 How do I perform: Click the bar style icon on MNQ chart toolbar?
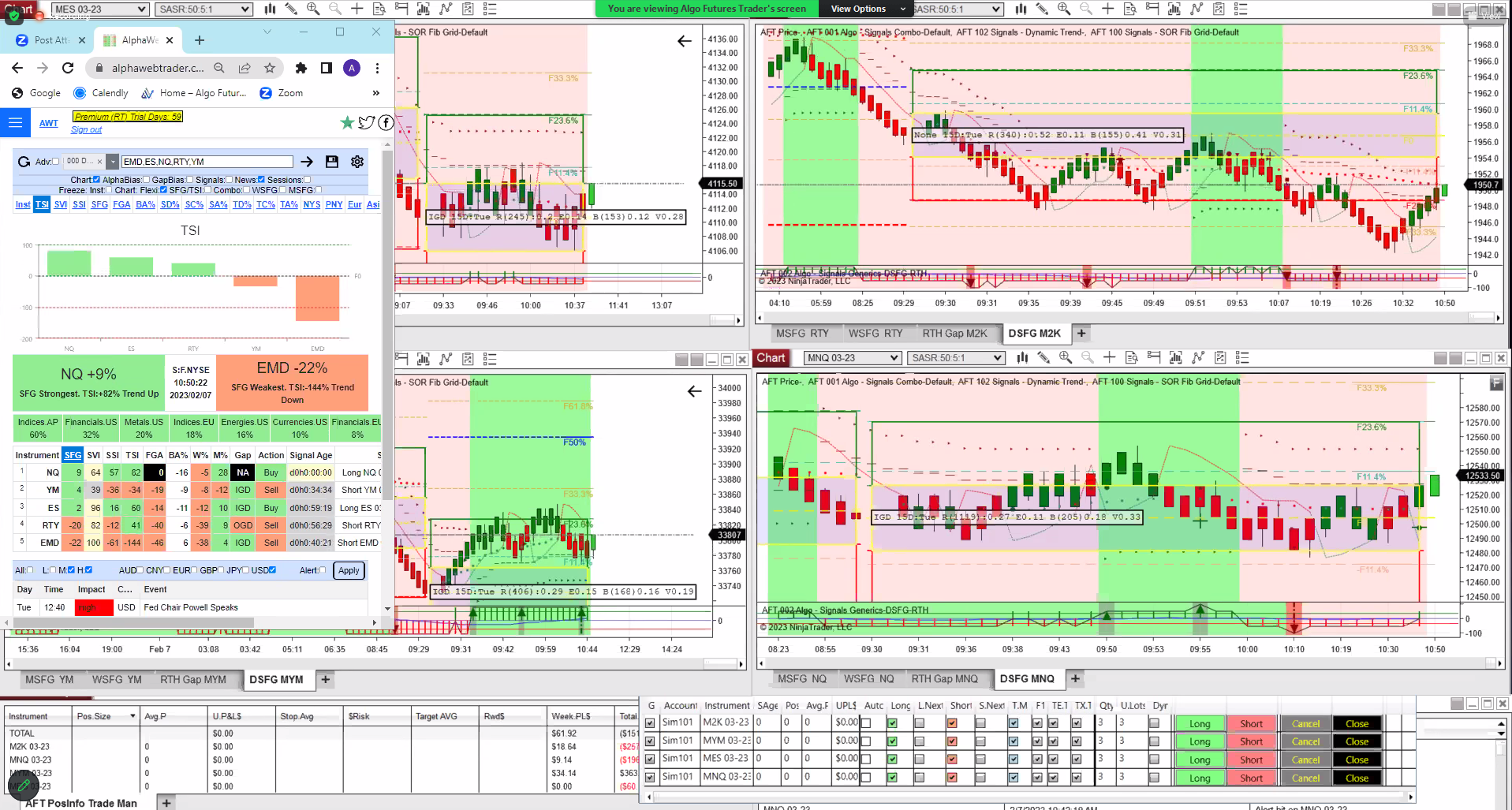(1022, 358)
